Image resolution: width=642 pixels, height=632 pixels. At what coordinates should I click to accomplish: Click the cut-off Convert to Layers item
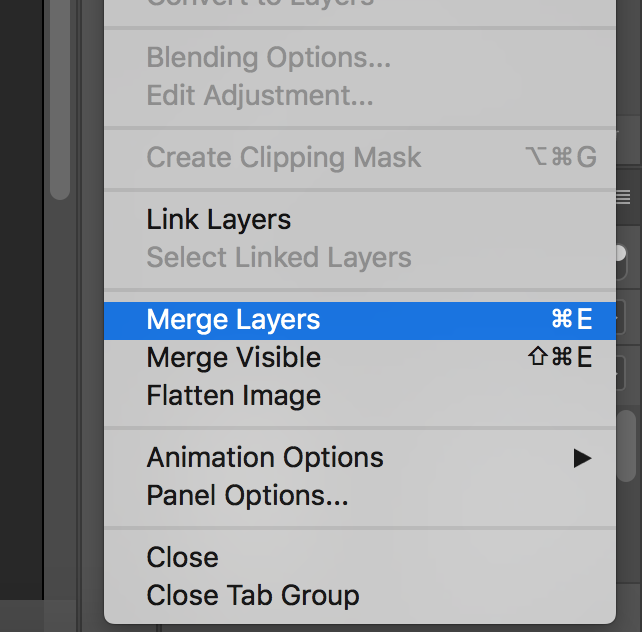(260, 3)
